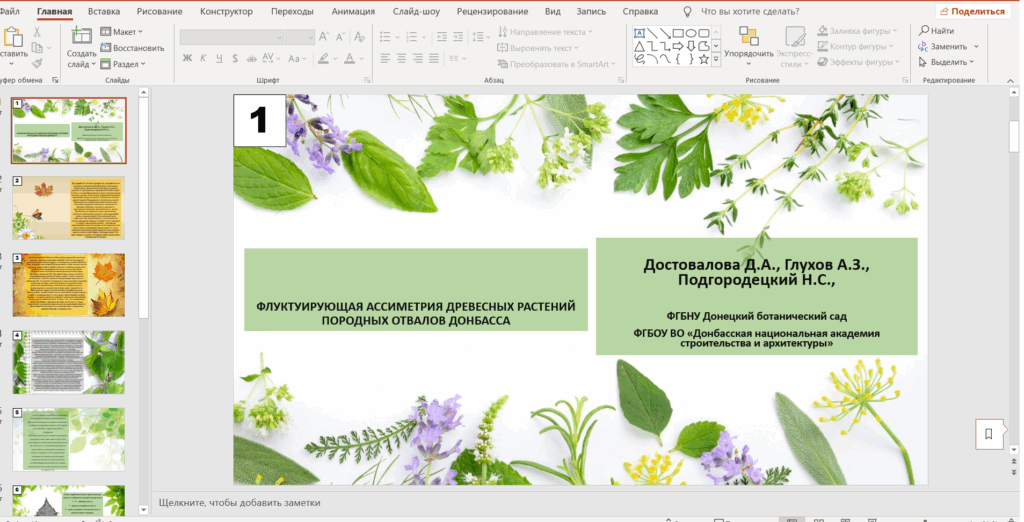Click Найти search button
The height and width of the screenshot is (522, 1024).
tap(936, 31)
